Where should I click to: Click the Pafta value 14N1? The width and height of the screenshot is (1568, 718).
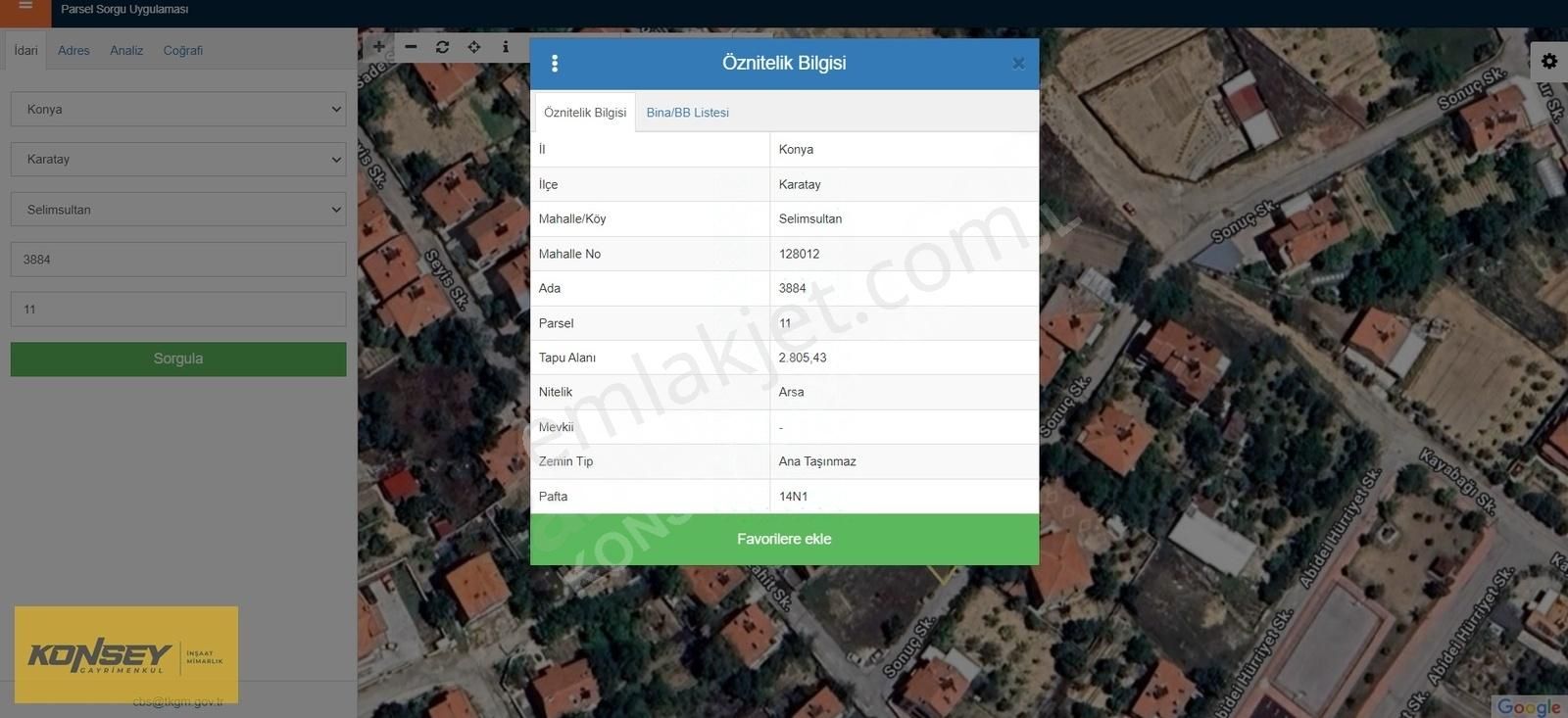[794, 497]
